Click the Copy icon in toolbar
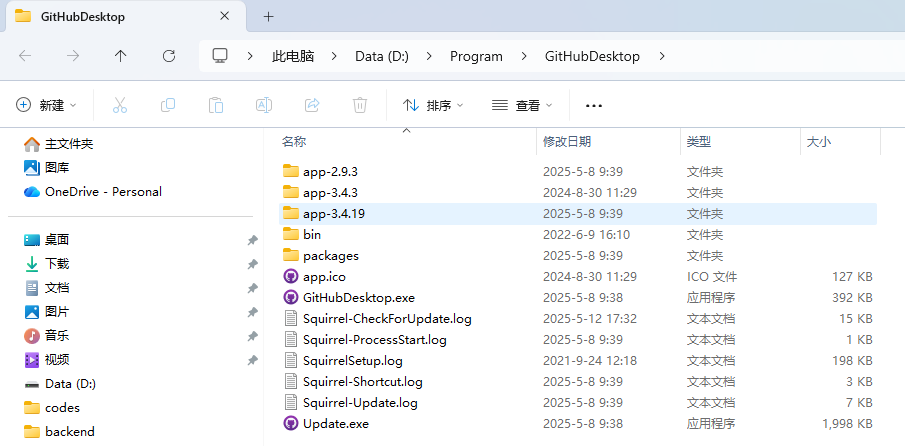 tap(168, 105)
